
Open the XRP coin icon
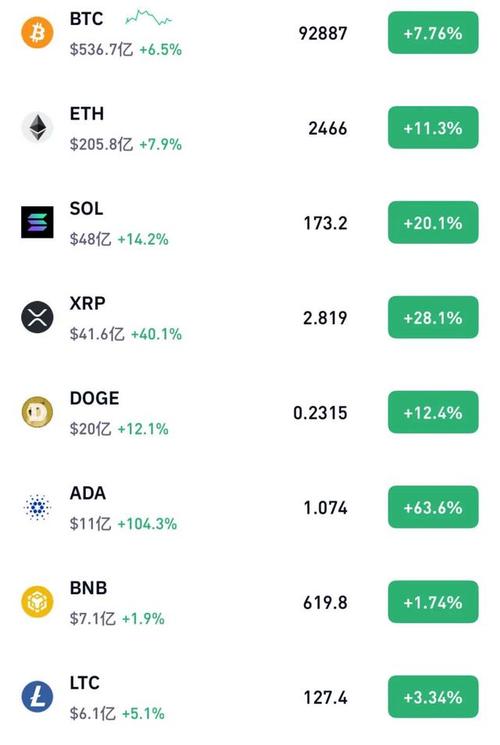tap(37, 317)
